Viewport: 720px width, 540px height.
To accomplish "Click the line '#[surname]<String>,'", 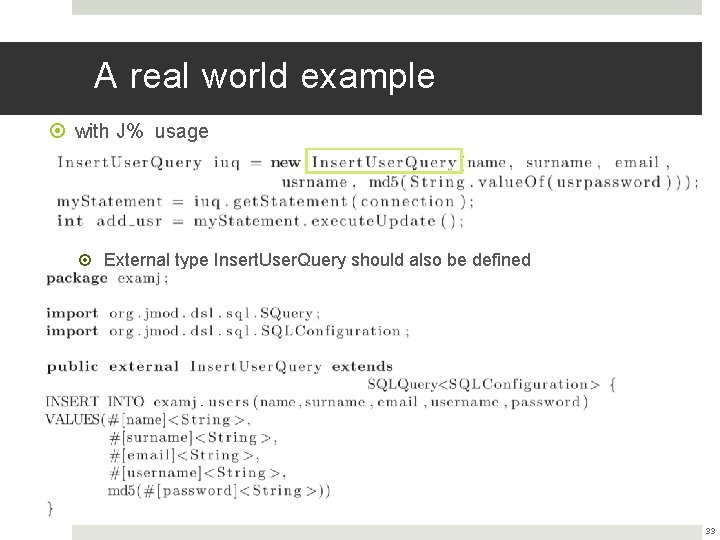I will tap(193, 438).
